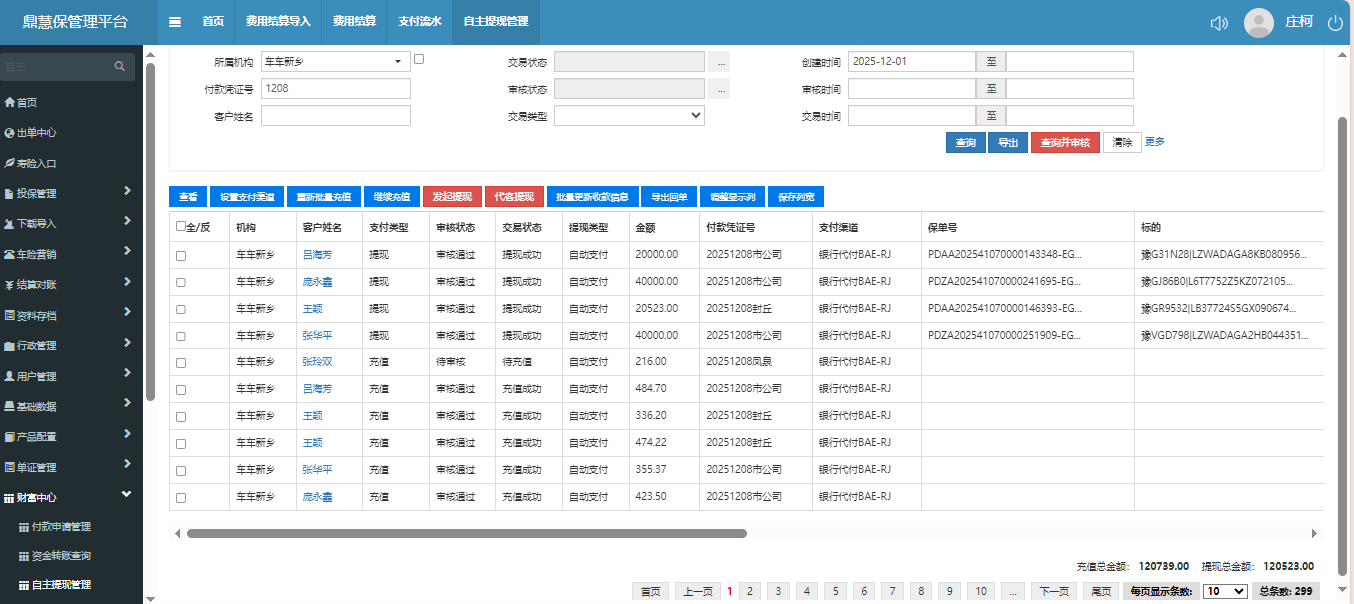Open 资金转账查询 grid item in sidebar
Viewport: 1354px width, 604px height.
coord(60,556)
